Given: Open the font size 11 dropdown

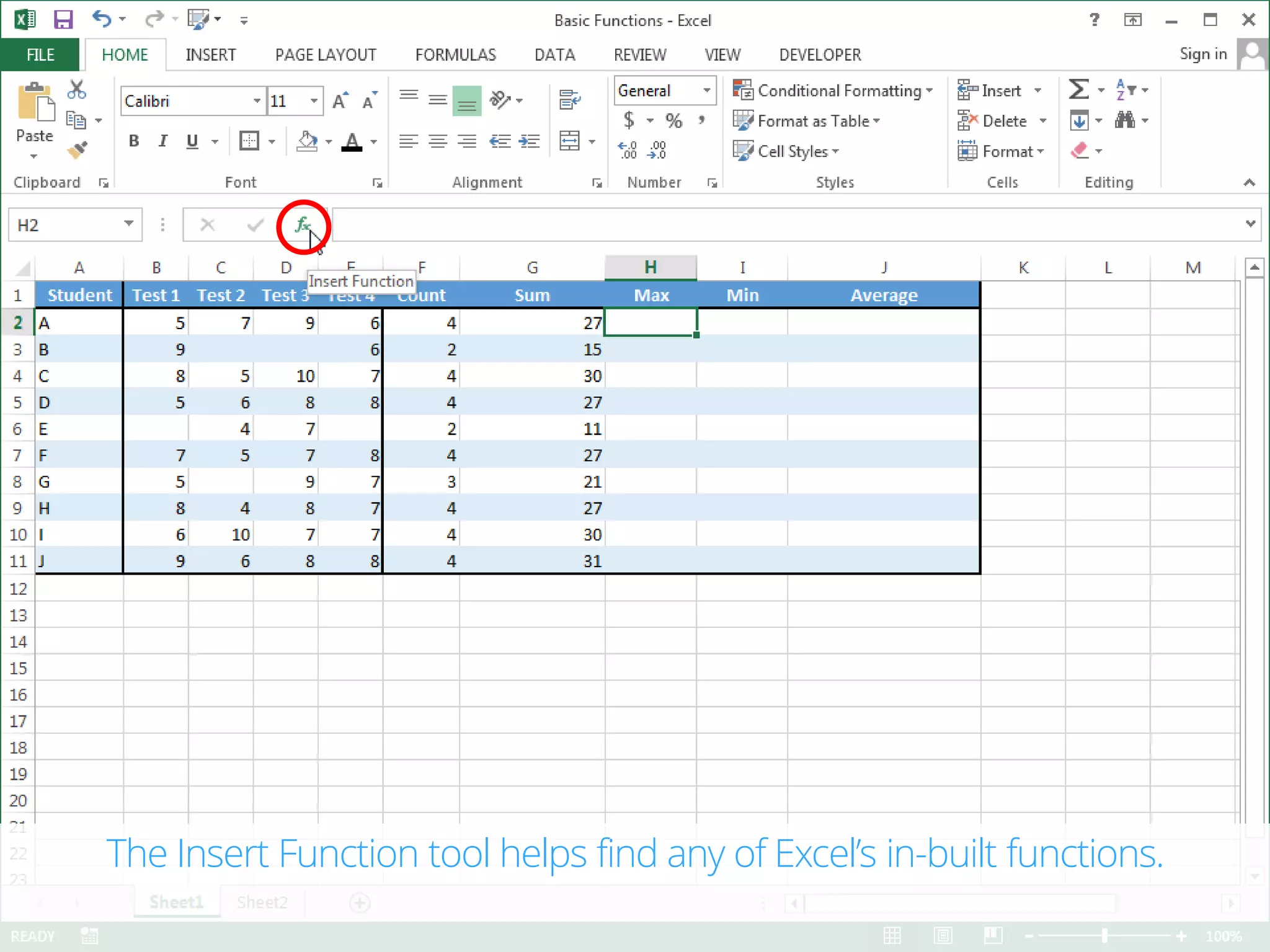Looking at the screenshot, I should pos(314,101).
